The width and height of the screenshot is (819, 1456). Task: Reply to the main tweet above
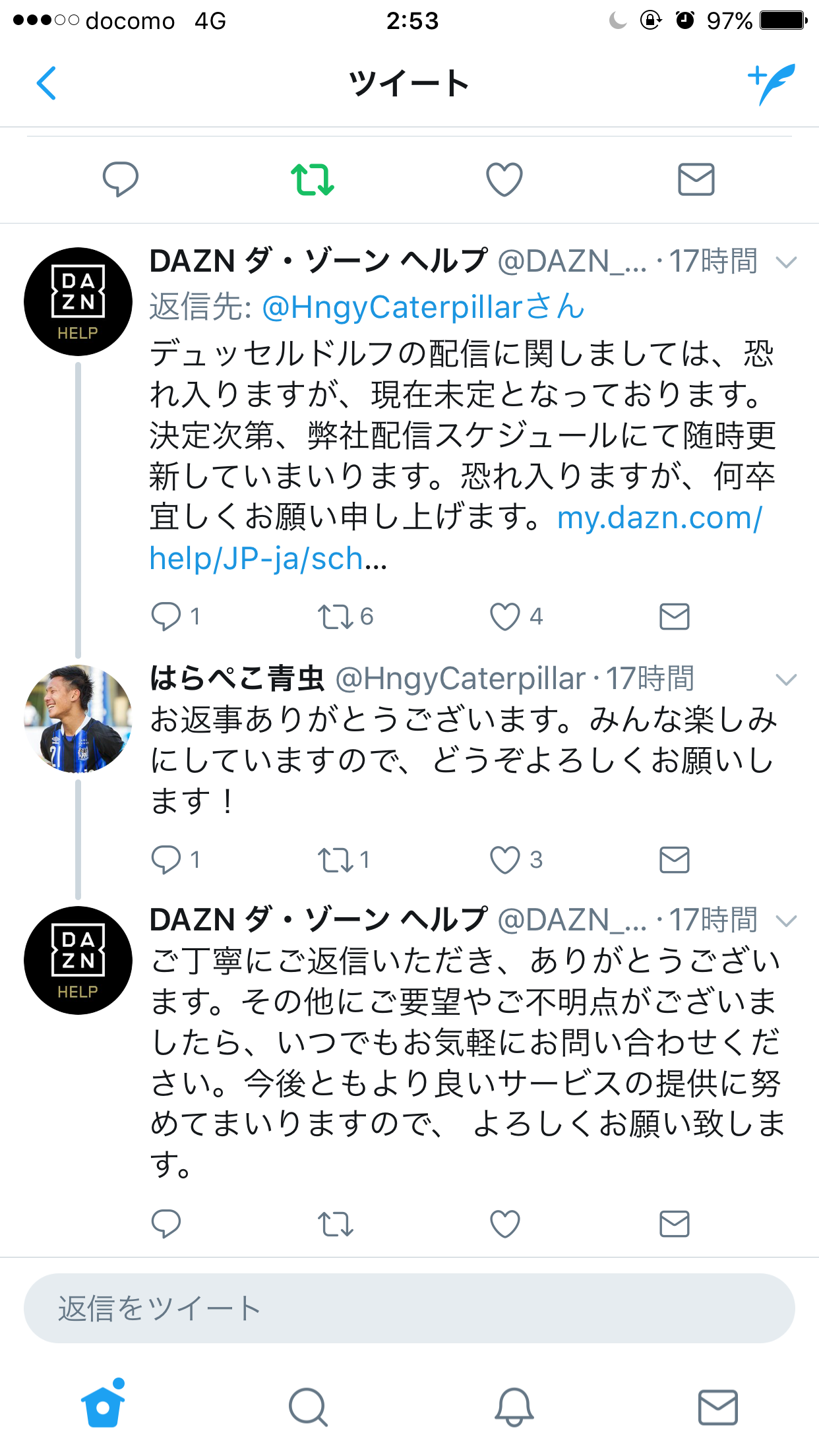click(121, 179)
